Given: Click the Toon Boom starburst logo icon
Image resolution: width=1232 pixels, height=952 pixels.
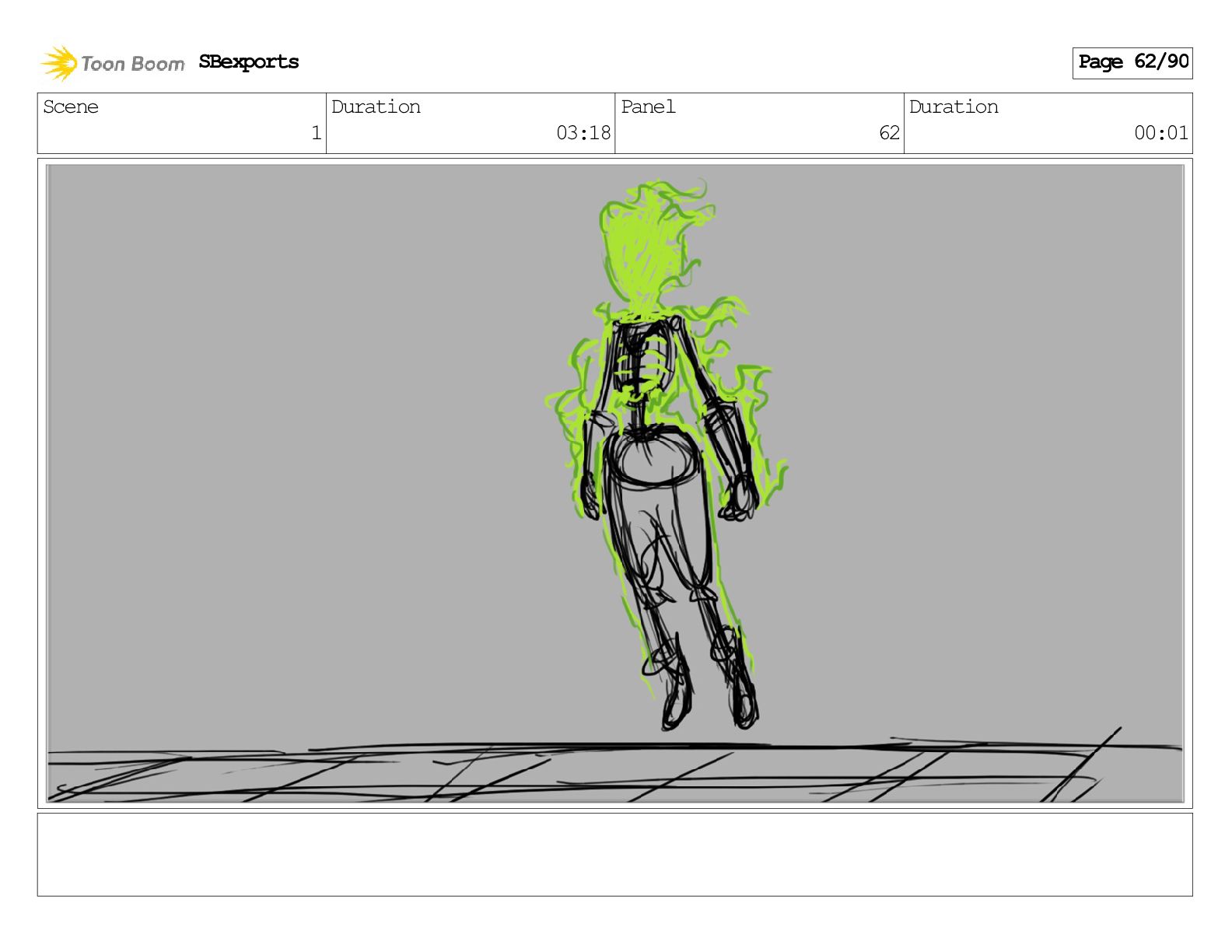Looking at the screenshot, I should pyautogui.click(x=59, y=63).
